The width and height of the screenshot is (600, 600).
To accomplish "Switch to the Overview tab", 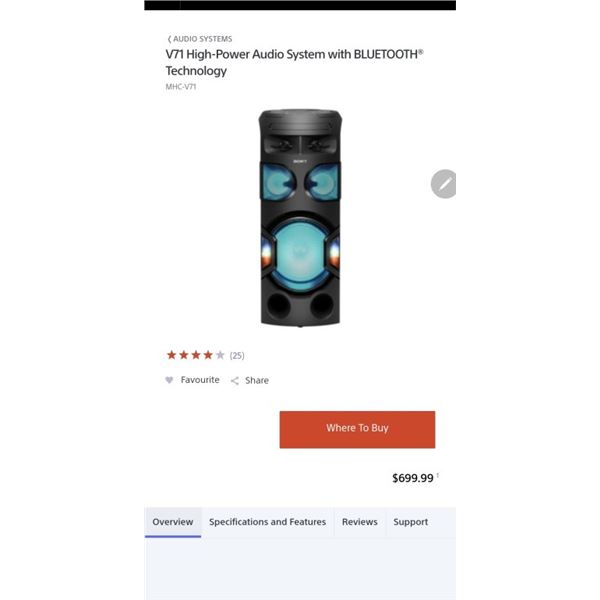I will [173, 522].
